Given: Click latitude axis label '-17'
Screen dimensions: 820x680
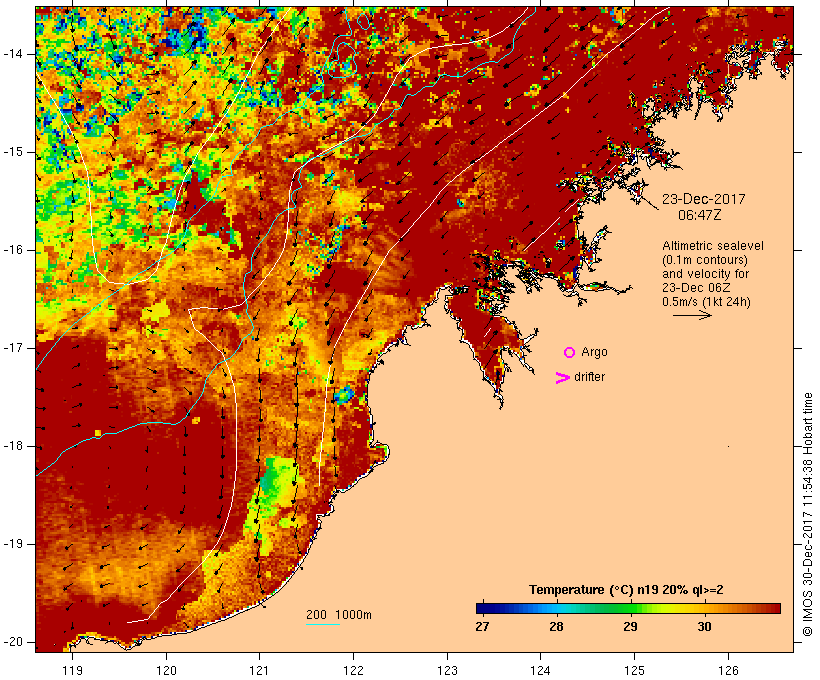Looking at the screenshot, I should (13, 348).
